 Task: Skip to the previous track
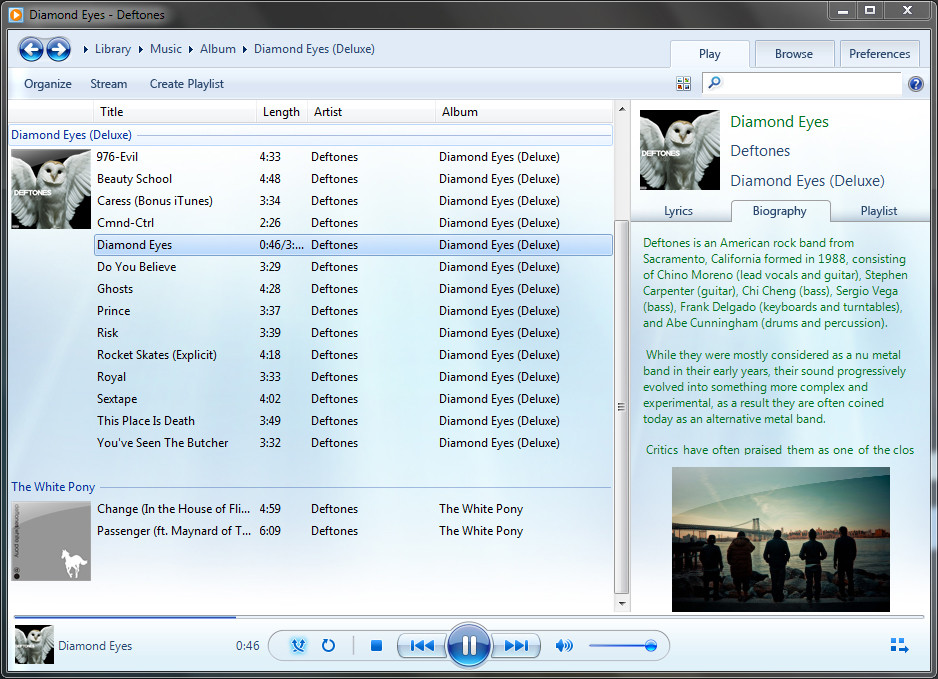click(x=422, y=645)
